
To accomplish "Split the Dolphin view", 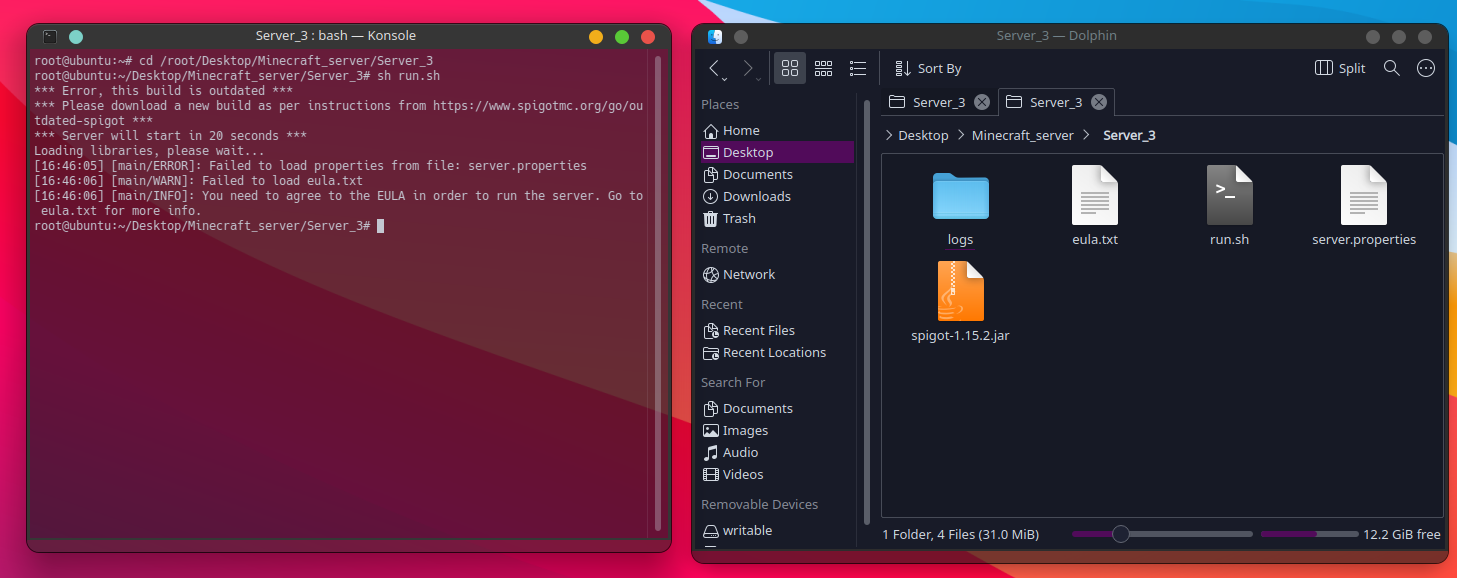I will coord(1340,68).
